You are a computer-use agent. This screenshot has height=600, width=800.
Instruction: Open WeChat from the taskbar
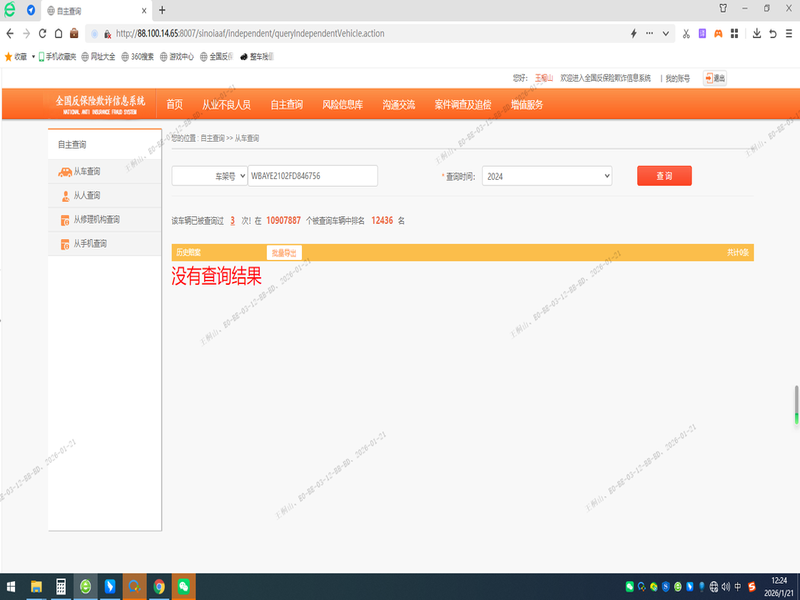(x=183, y=586)
